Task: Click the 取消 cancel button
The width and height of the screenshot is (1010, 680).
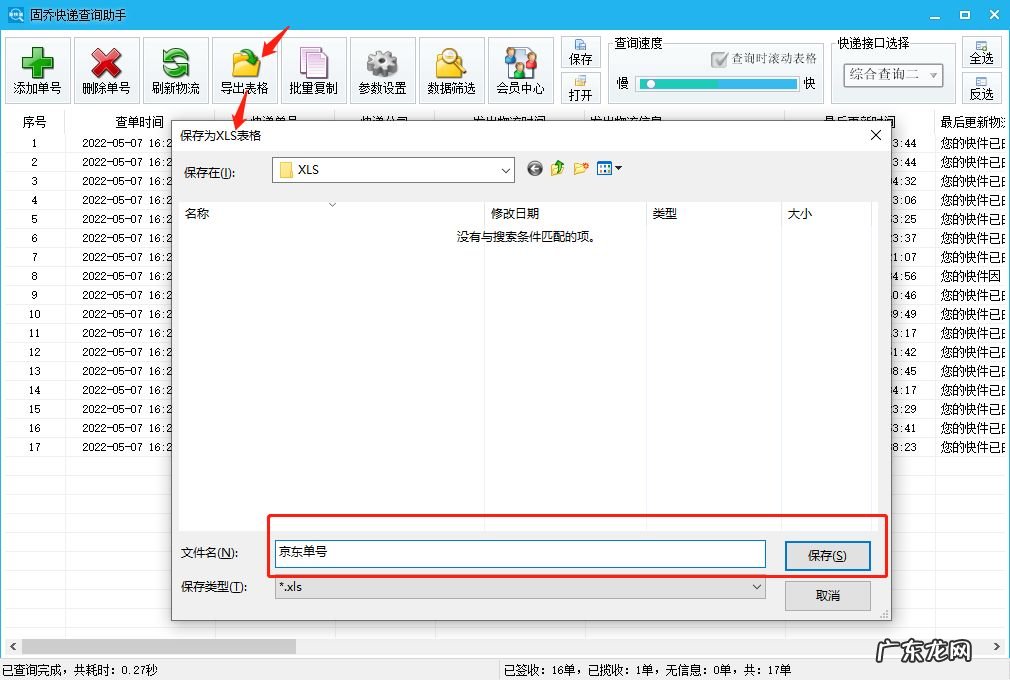Action: pyautogui.click(x=827, y=595)
